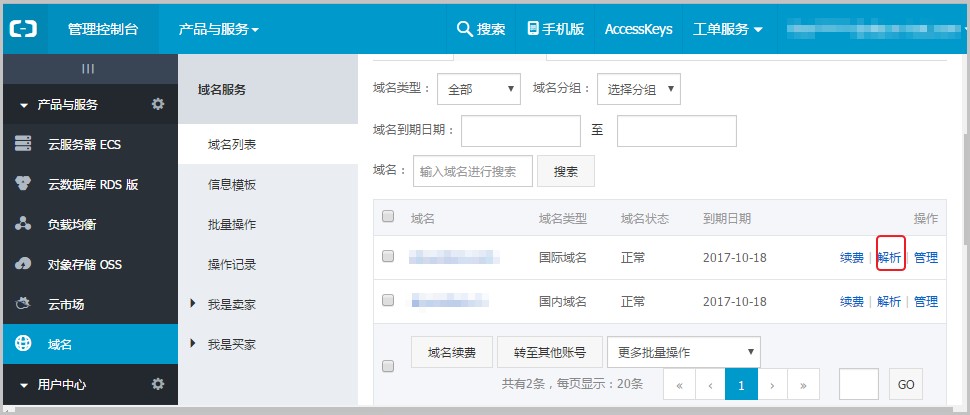Click the 负载均衡 load balancer icon
The width and height of the screenshot is (970, 415).
pos(23,225)
